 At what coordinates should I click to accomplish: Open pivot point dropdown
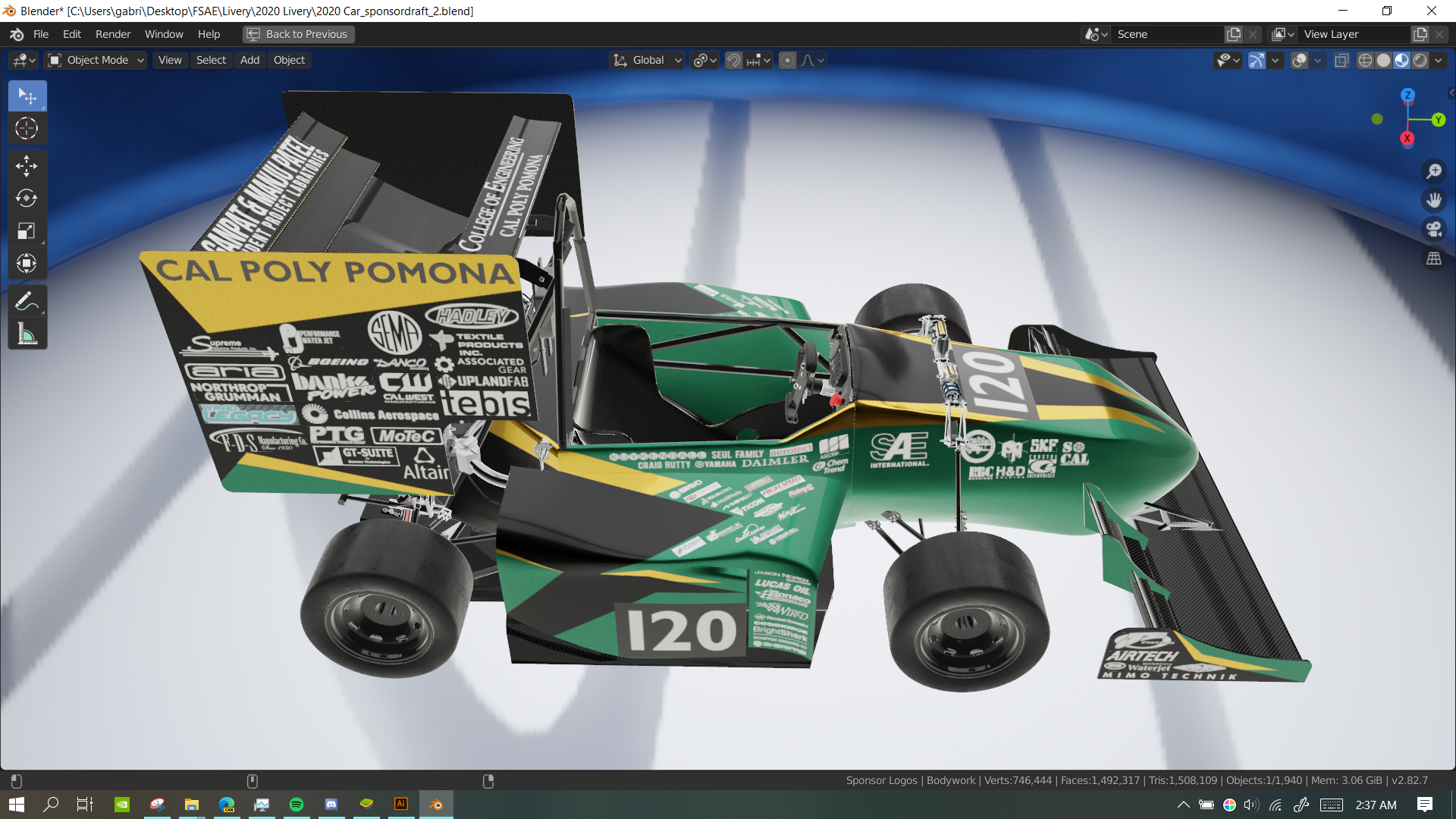704,60
